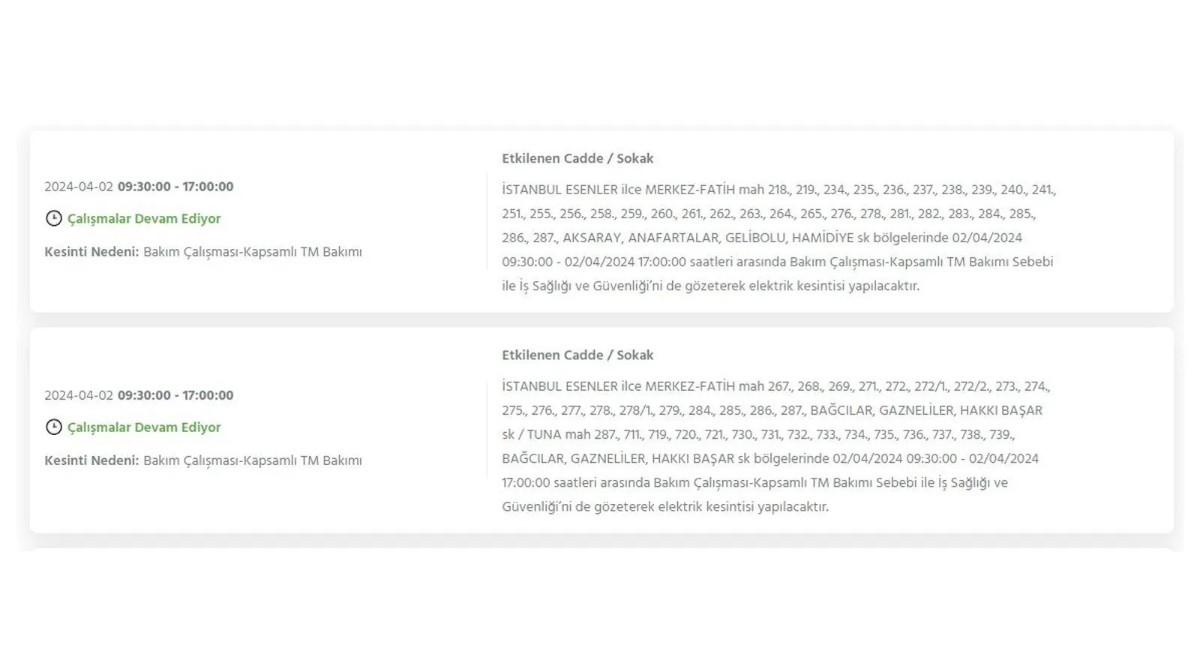Image resolution: width=1200 pixels, height=662 pixels.
Task: Select second card date 2024-04-02 09:30:00 - 17:00:00
Action: [139, 396]
